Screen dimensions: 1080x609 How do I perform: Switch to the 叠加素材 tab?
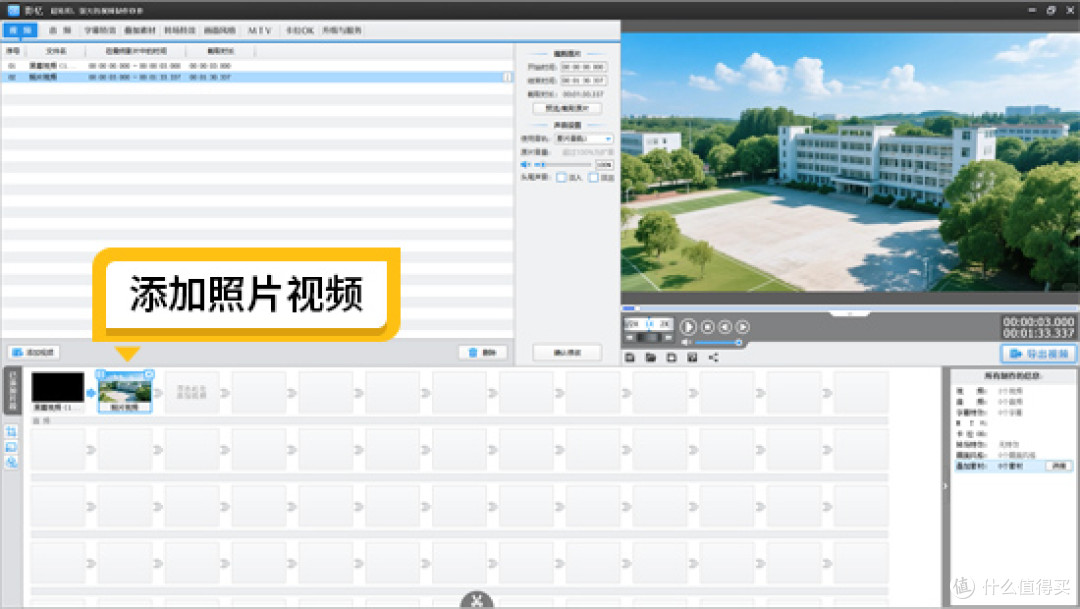coord(140,30)
